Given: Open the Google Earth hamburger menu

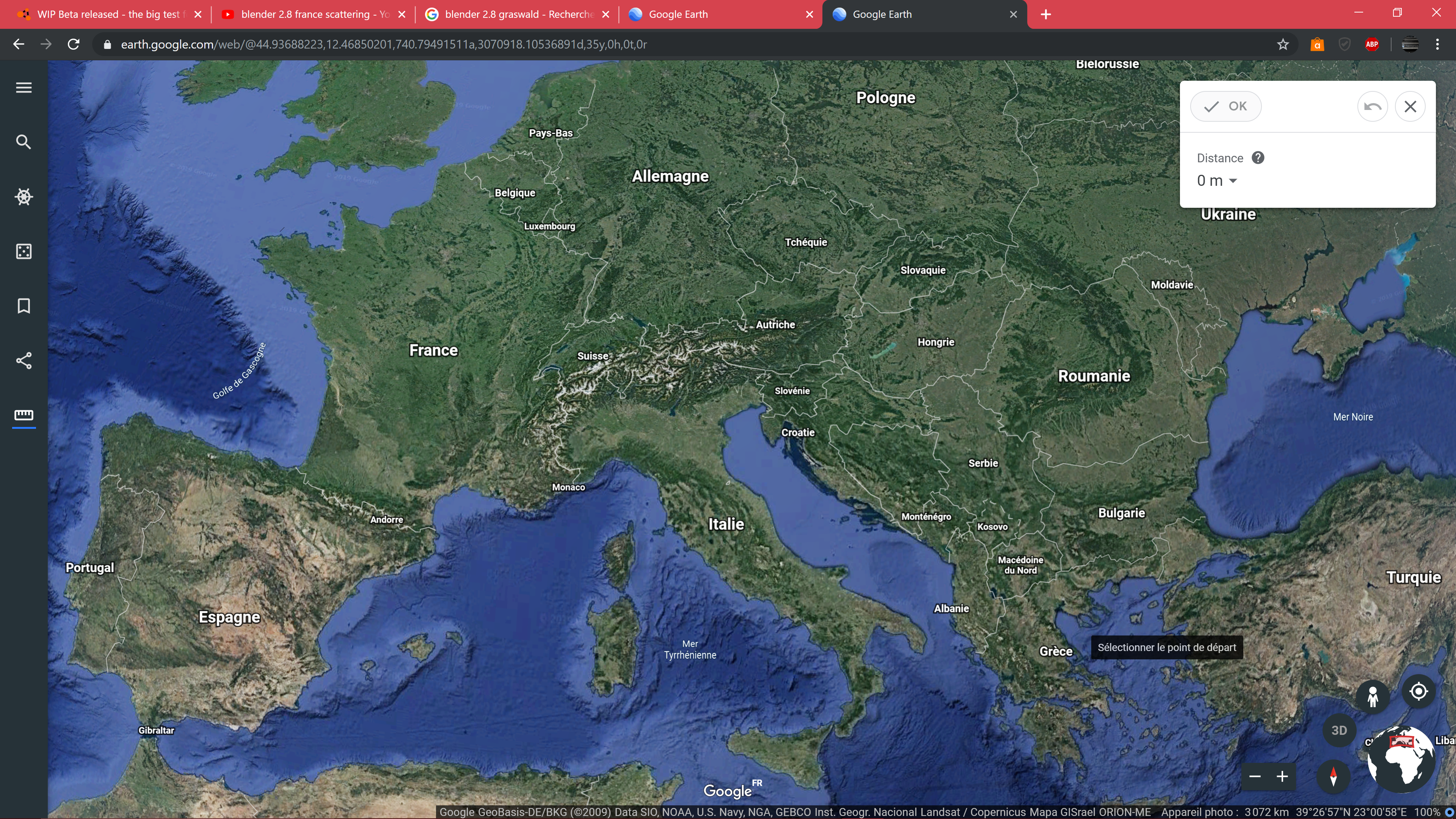Looking at the screenshot, I should click(24, 88).
